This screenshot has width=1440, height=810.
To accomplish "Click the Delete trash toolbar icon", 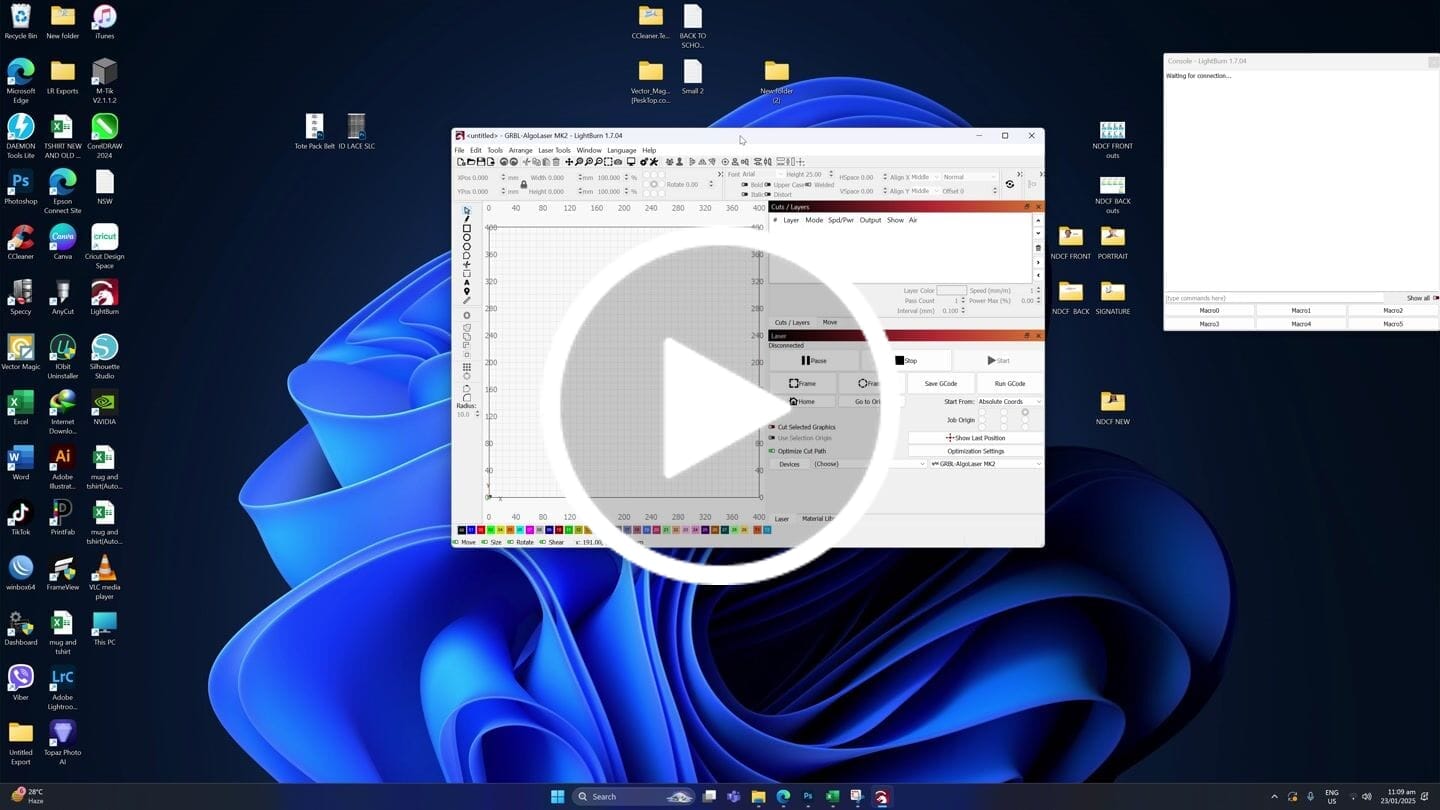I will click(556, 162).
